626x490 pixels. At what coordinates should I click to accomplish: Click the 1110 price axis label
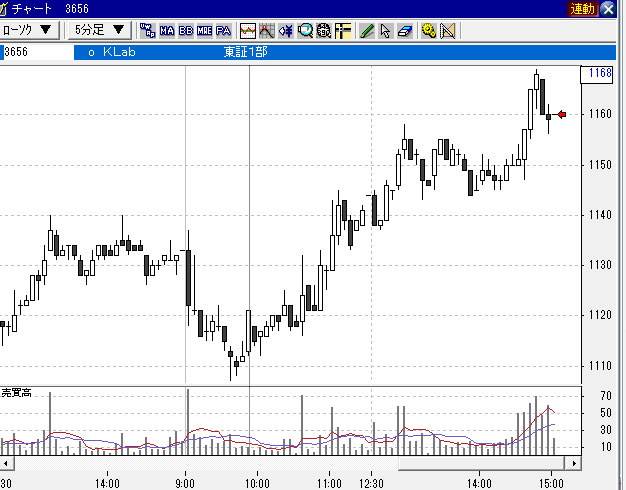tap(600, 365)
